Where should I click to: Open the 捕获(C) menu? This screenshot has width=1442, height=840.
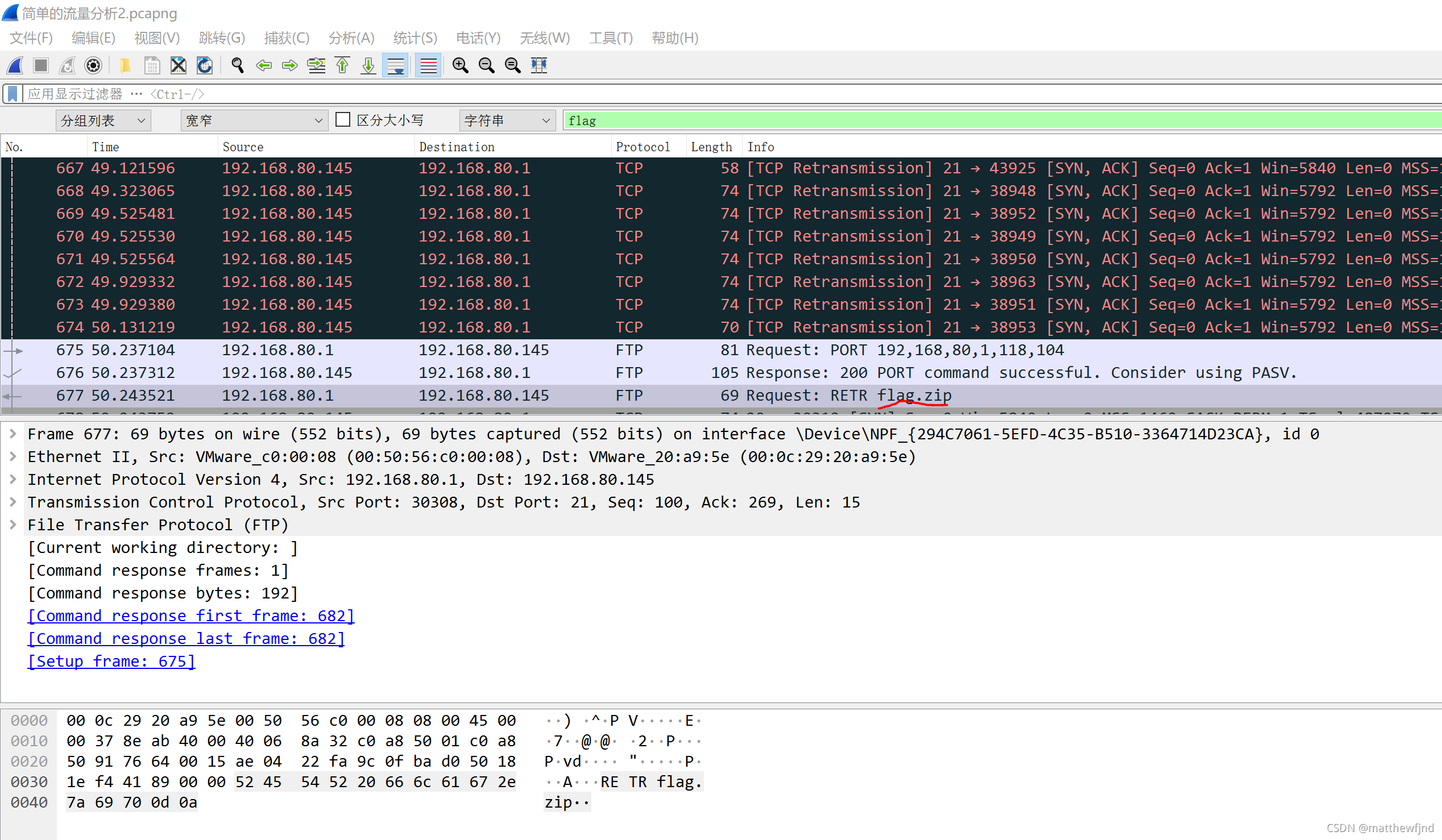point(287,38)
